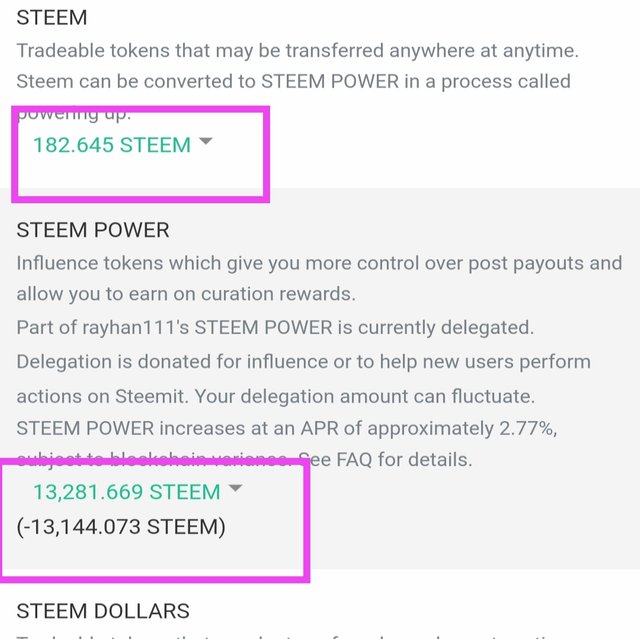The image size is (640, 639).
Task: Click the caret beside 13,281.669 STEEM
Action: point(236,488)
